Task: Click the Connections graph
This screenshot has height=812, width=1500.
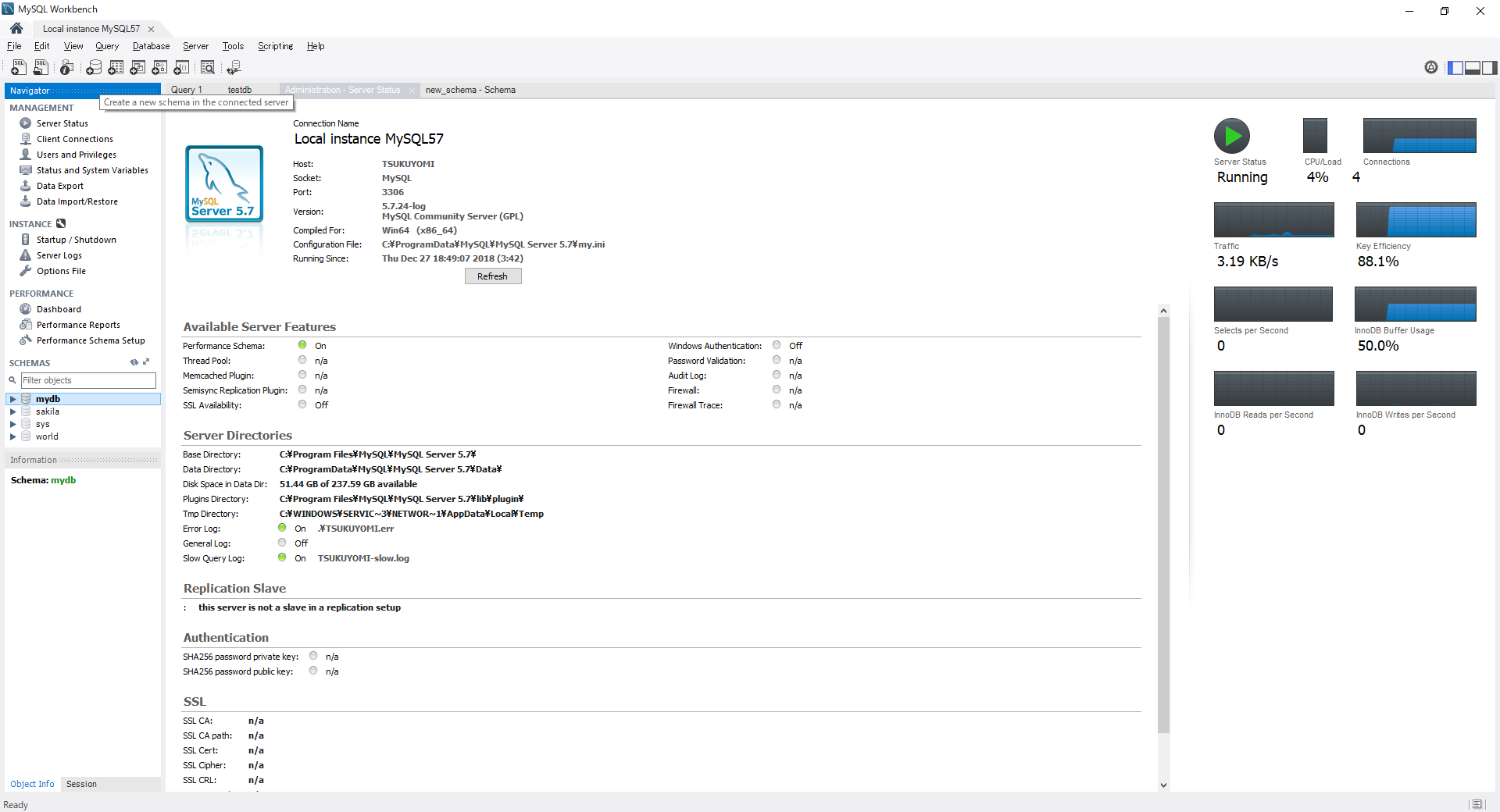Action: tap(1420, 136)
